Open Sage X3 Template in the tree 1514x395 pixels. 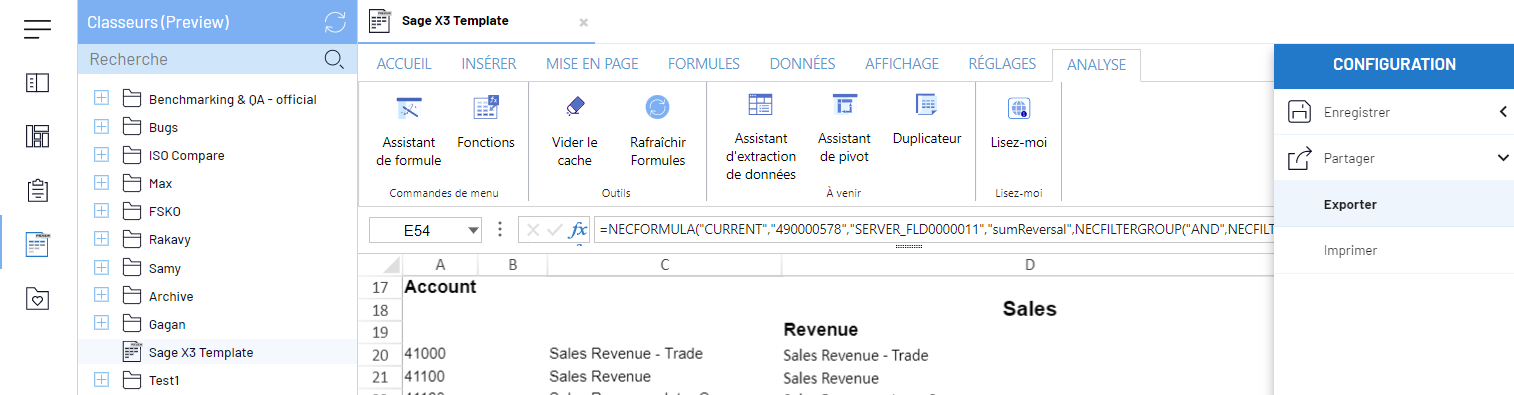pos(201,352)
